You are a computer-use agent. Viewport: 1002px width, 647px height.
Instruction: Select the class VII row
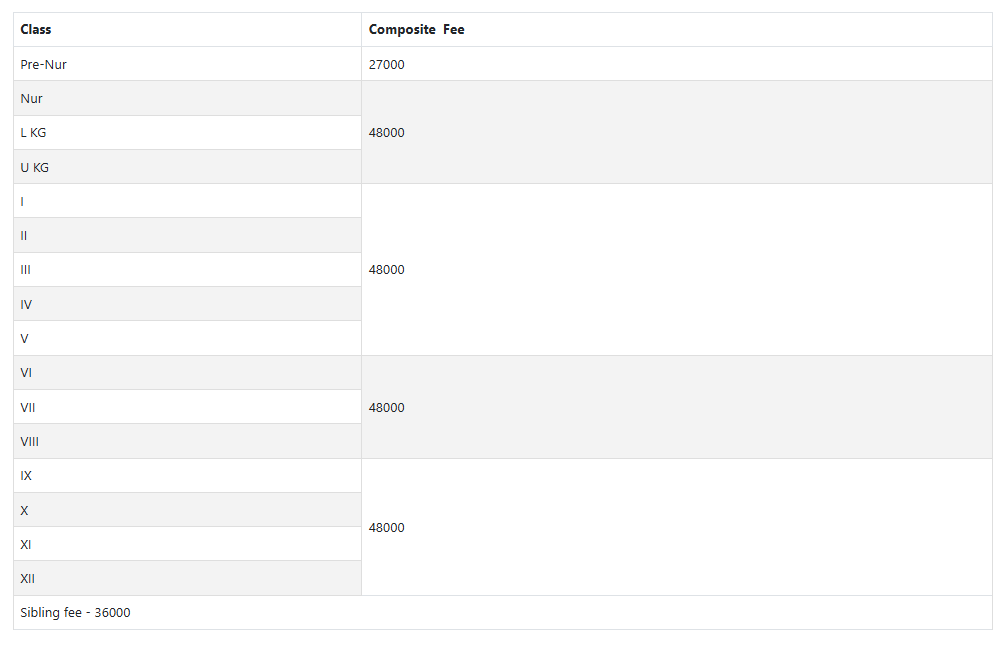[187, 407]
